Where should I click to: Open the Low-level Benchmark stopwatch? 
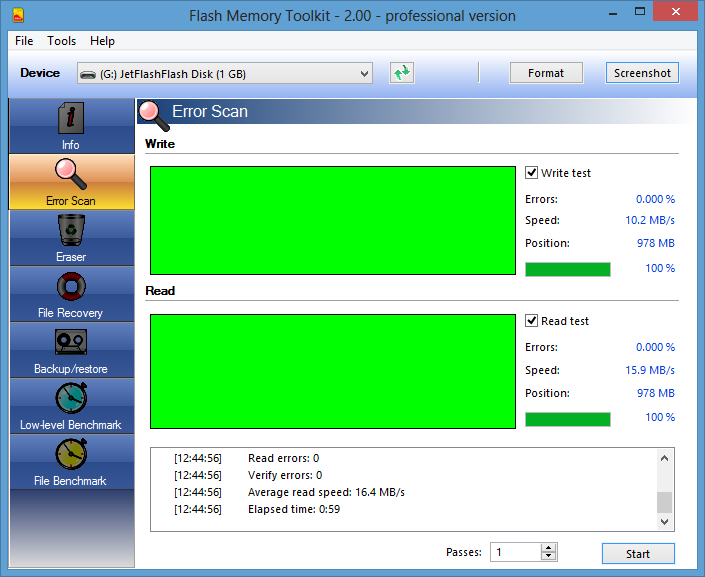70,398
